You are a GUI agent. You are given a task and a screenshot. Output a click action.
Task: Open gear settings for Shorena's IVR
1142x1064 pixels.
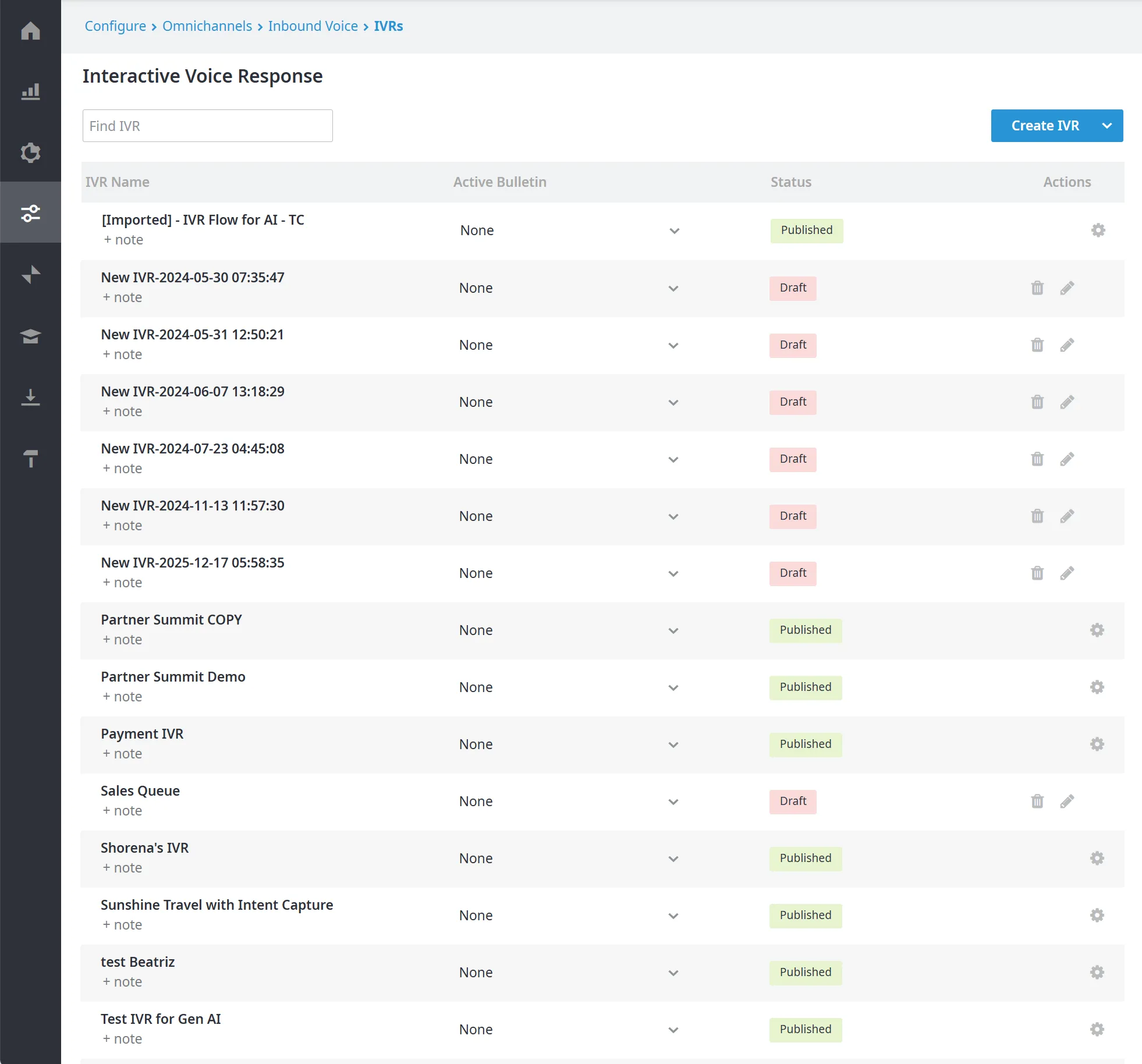click(x=1097, y=858)
